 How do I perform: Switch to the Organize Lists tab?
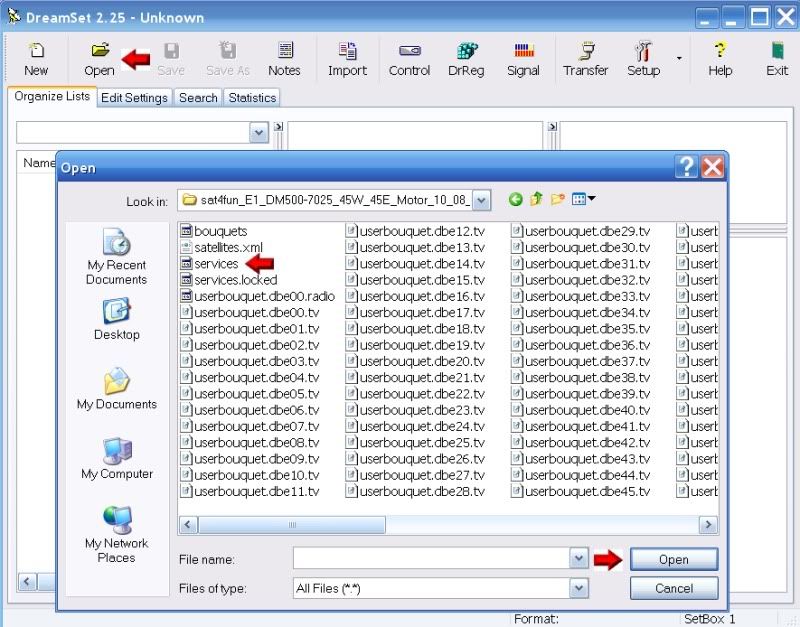pos(52,96)
